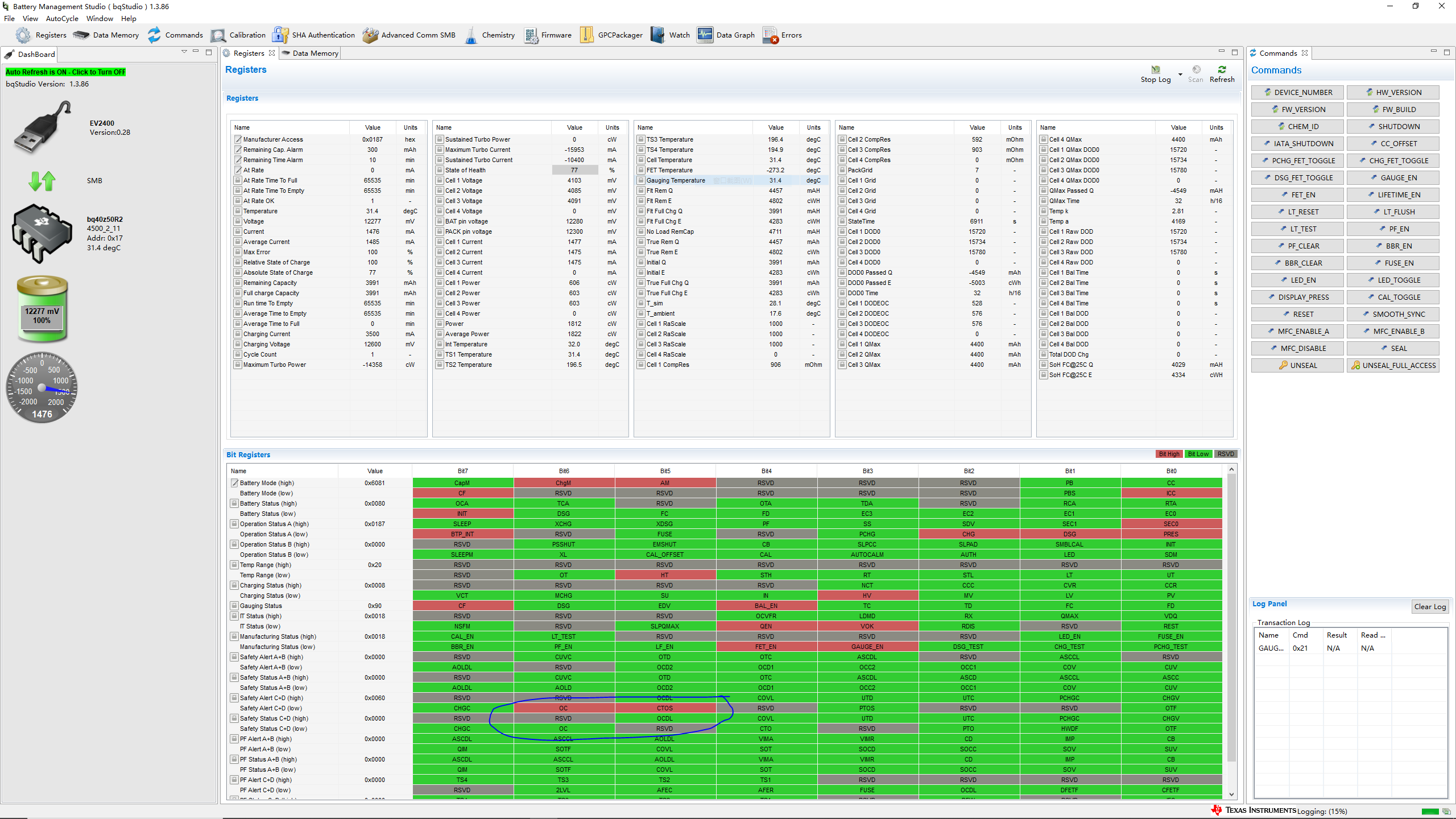1456x819 pixels.
Task: Open the DashBoard panel view menu arrow
Action: tap(184, 52)
